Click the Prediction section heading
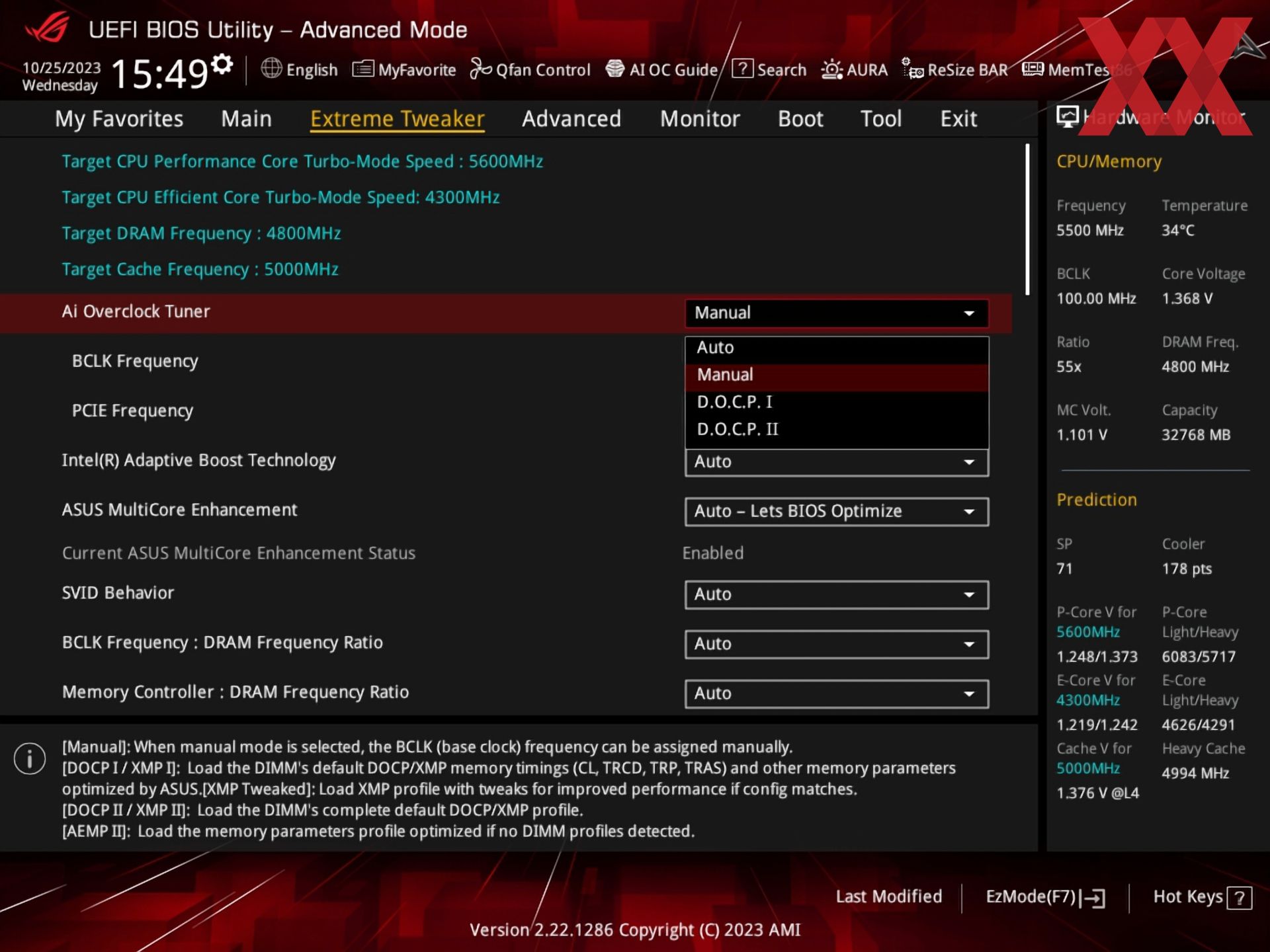Image resolution: width=1270 pixels, height=952 pixels. pyautogui.click(x=1097, y=500)
